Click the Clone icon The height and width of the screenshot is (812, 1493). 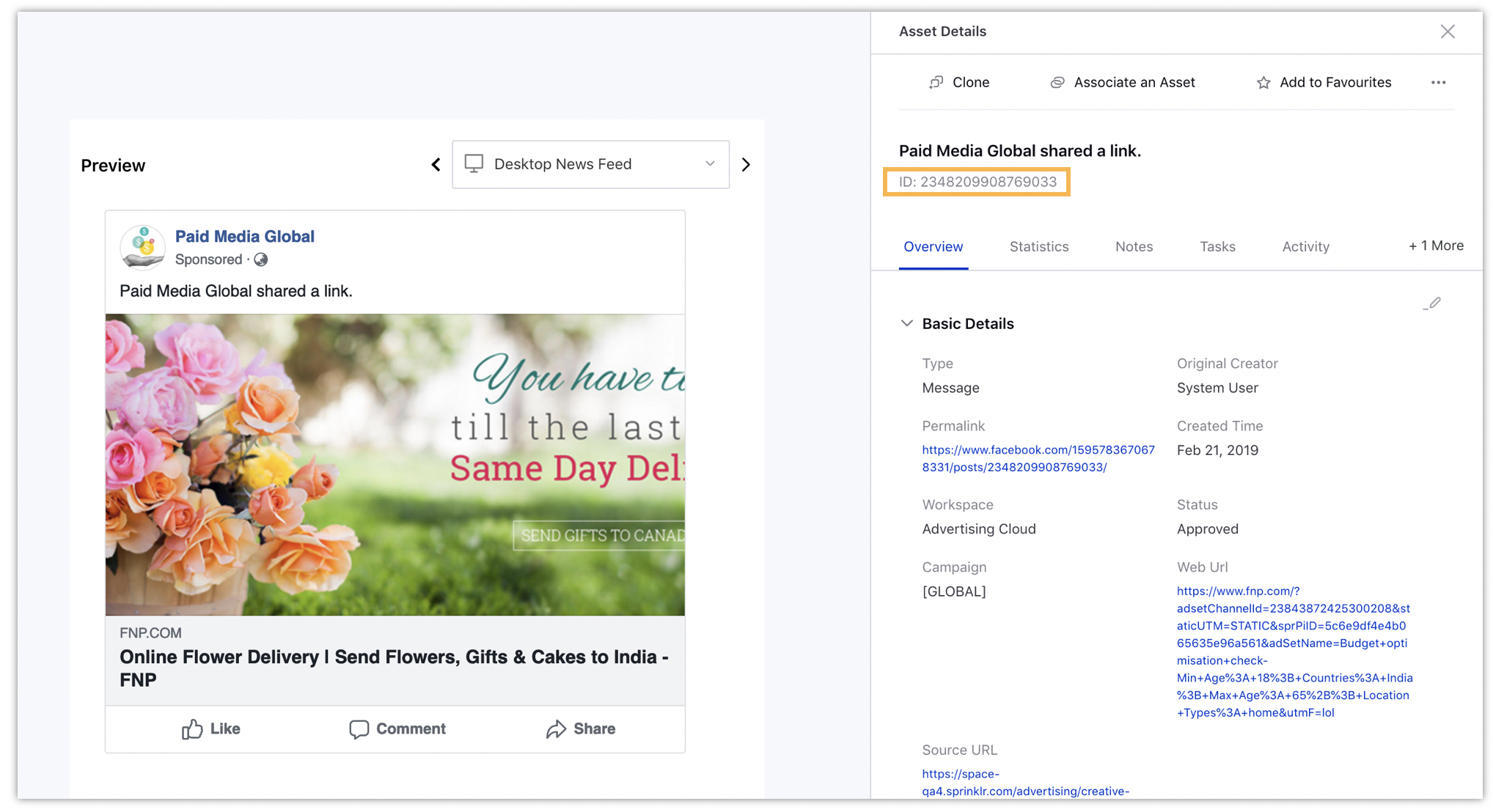point(936,82)
